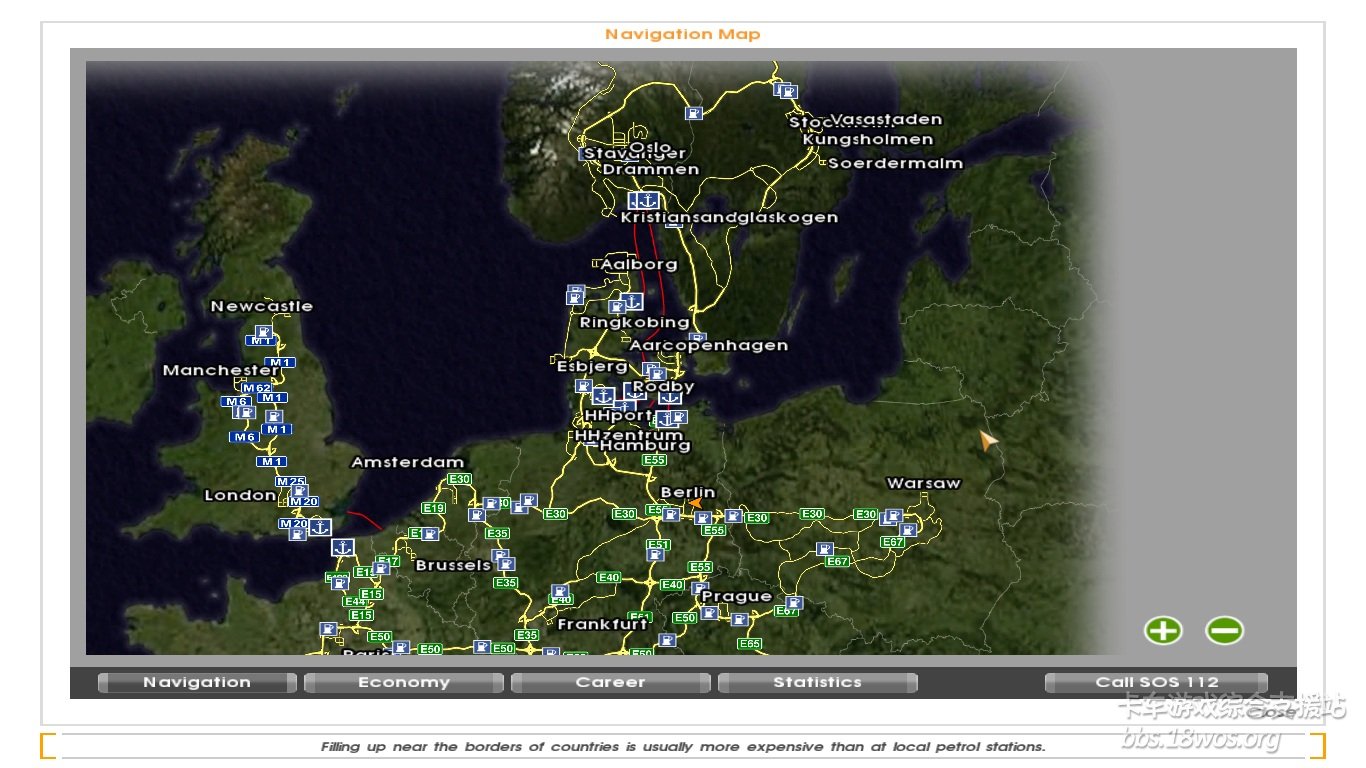Click the fuel station icon below Newcastle

click(x=263, y=332)
